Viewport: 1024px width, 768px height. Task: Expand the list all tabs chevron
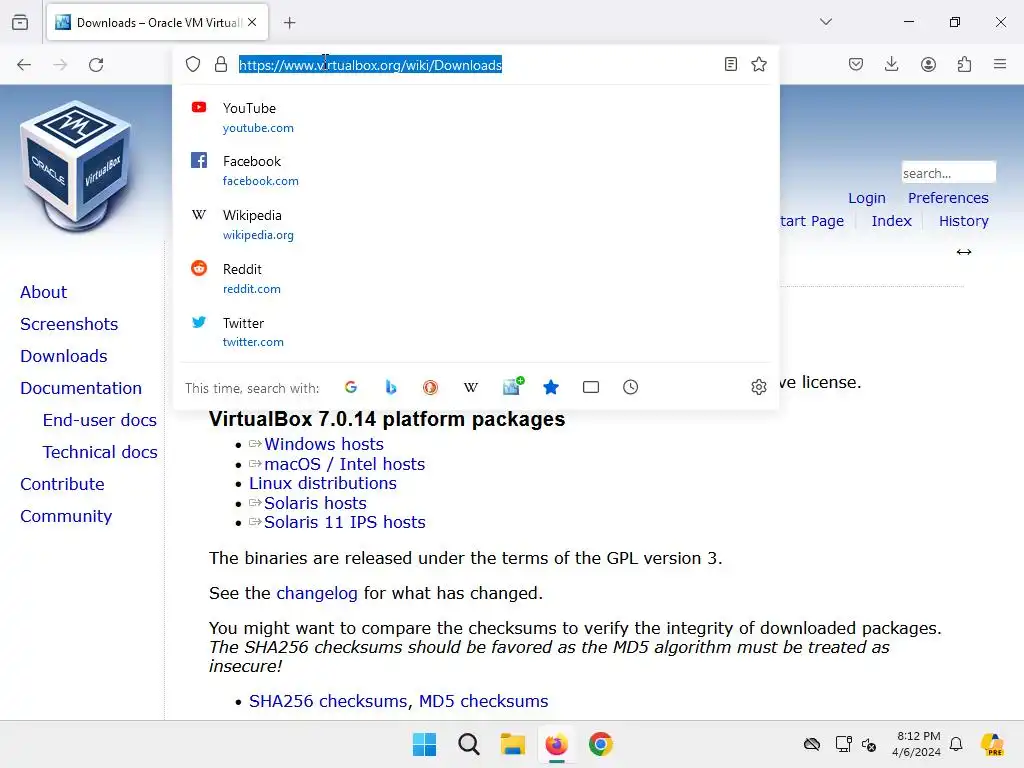[826, 22]
